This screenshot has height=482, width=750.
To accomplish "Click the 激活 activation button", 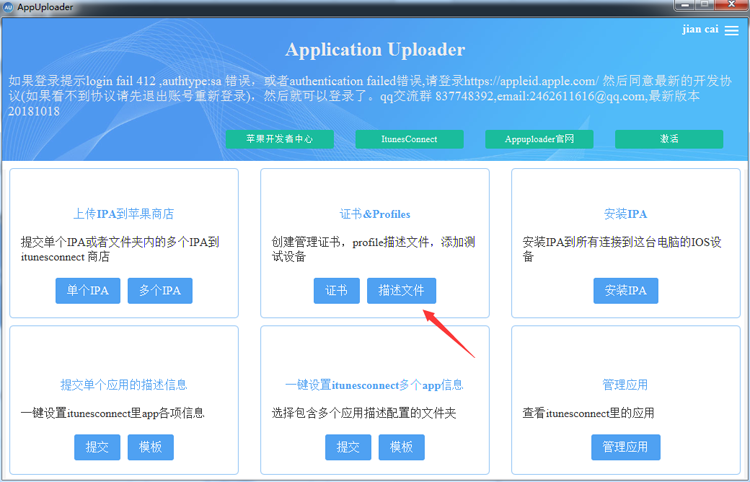I will [x=669, y=139].
